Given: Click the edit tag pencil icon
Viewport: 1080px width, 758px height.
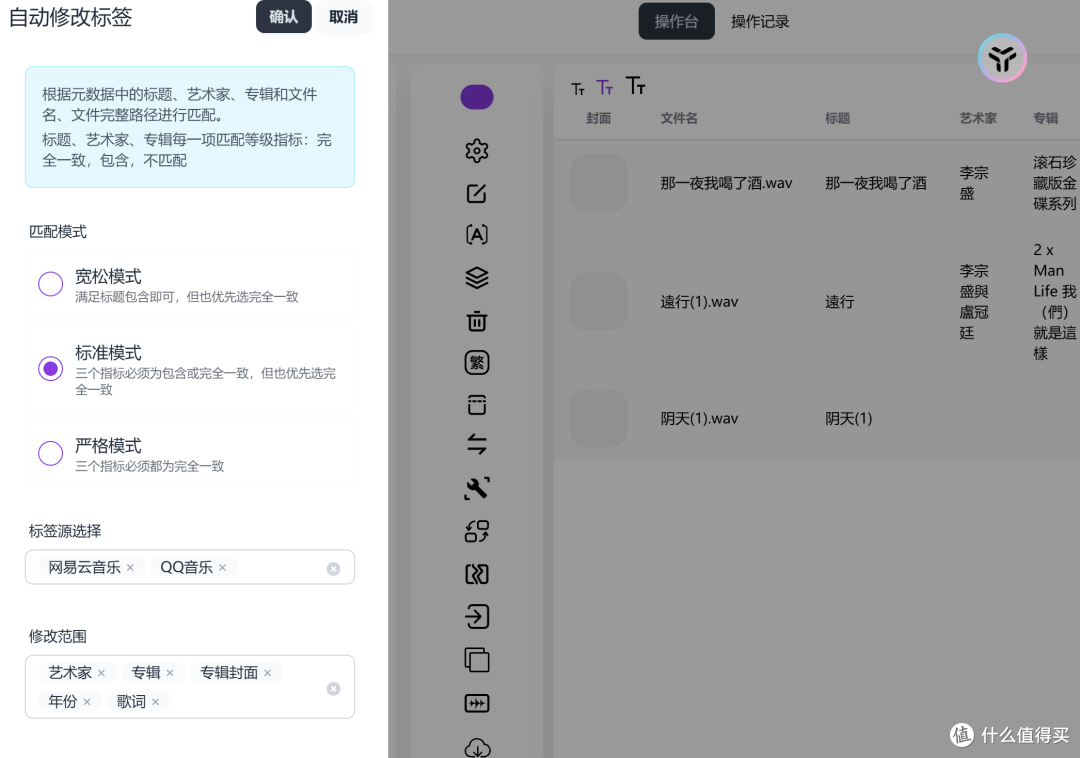Looking at the screenshot, I should (x=477, y=193).
